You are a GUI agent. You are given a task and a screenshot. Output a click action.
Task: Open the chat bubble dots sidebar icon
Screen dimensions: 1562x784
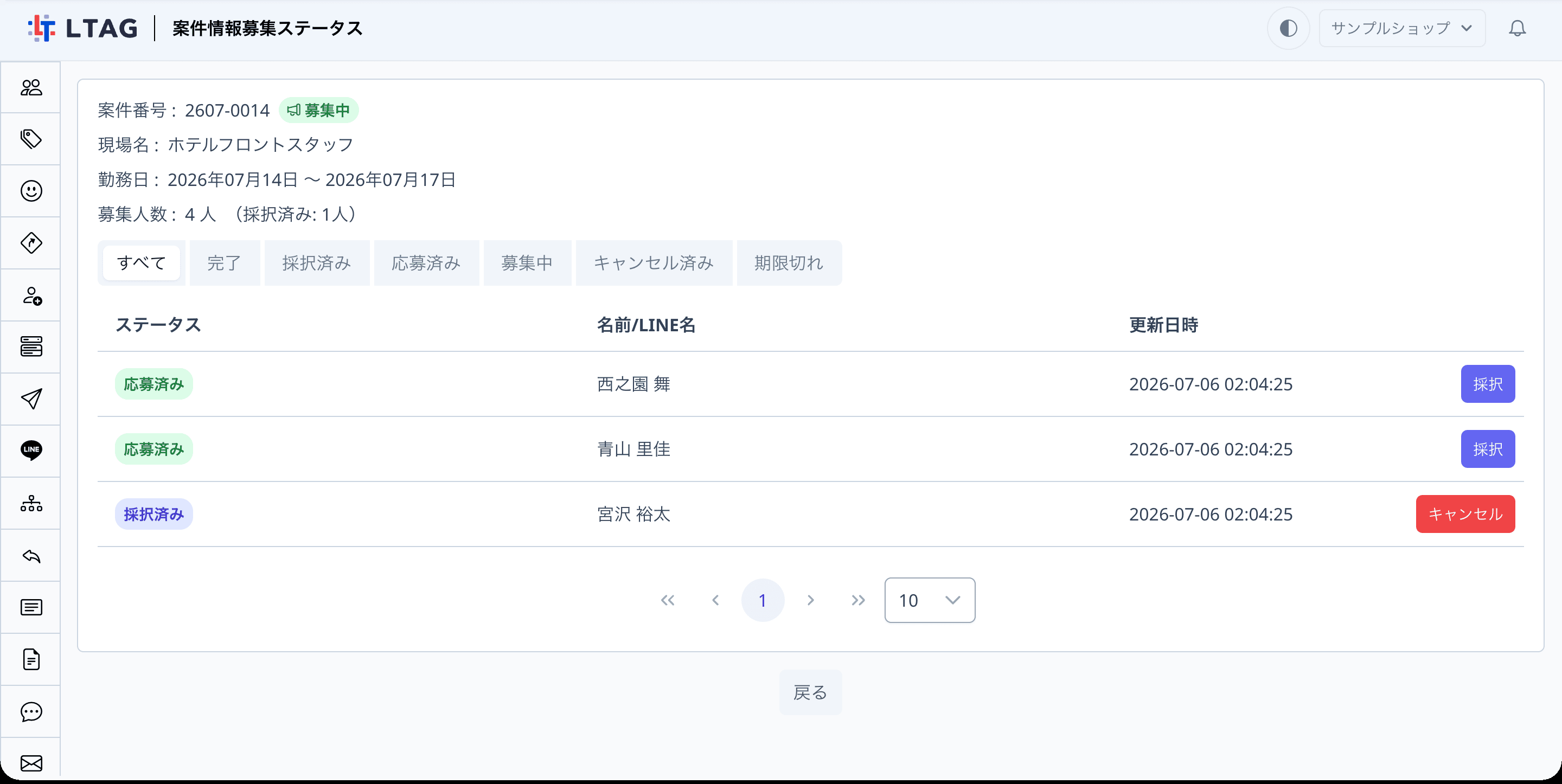tap(31, 711)
